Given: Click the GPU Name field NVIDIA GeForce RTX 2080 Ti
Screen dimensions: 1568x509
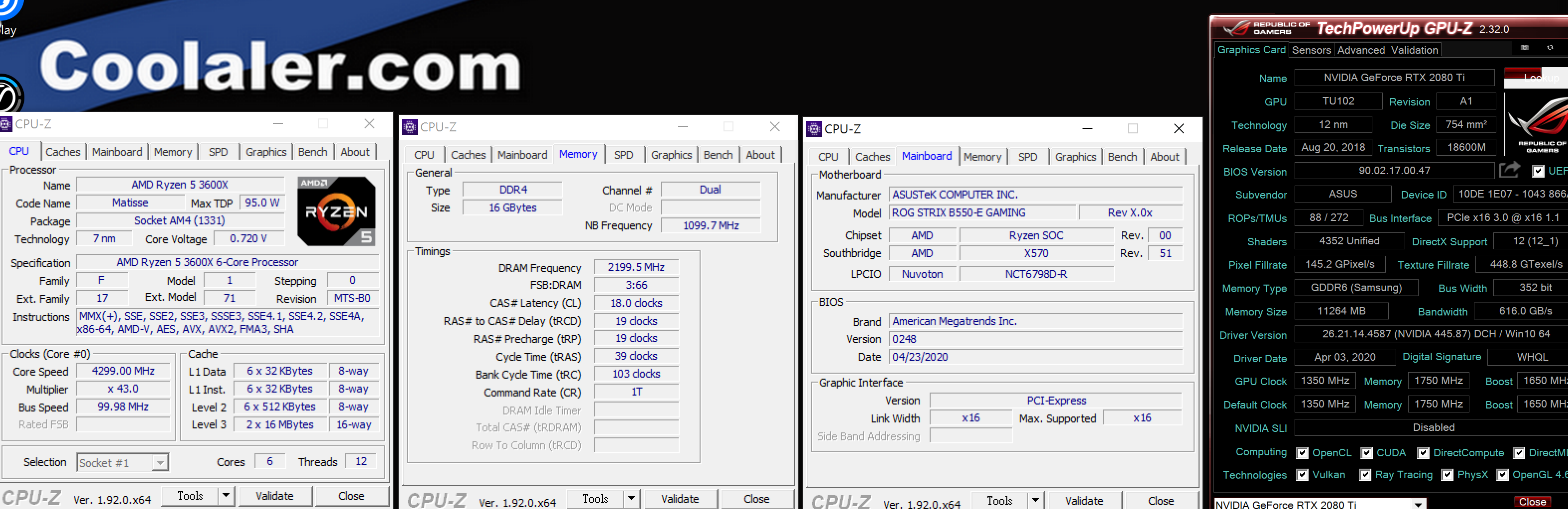Looking at the screenshot, I should tap(1394, 77).
